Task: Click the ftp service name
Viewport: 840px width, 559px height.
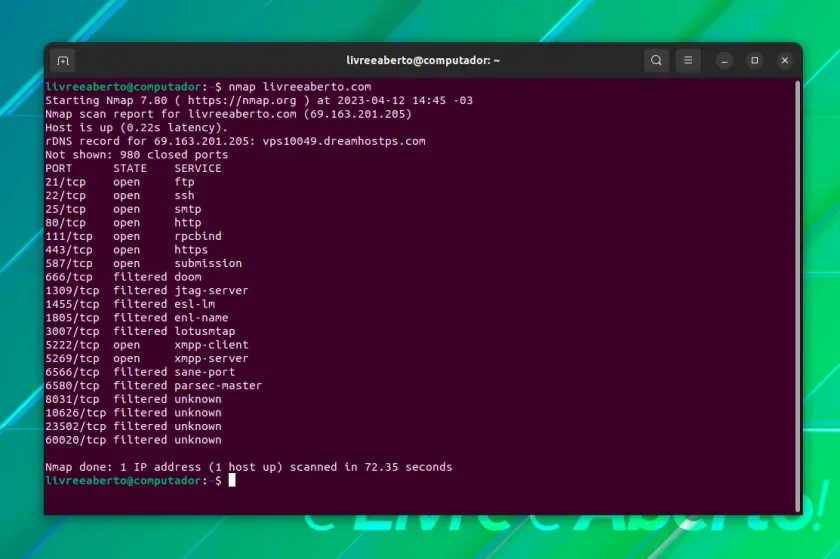Action: pyautogui.click(x=184, y=182)
